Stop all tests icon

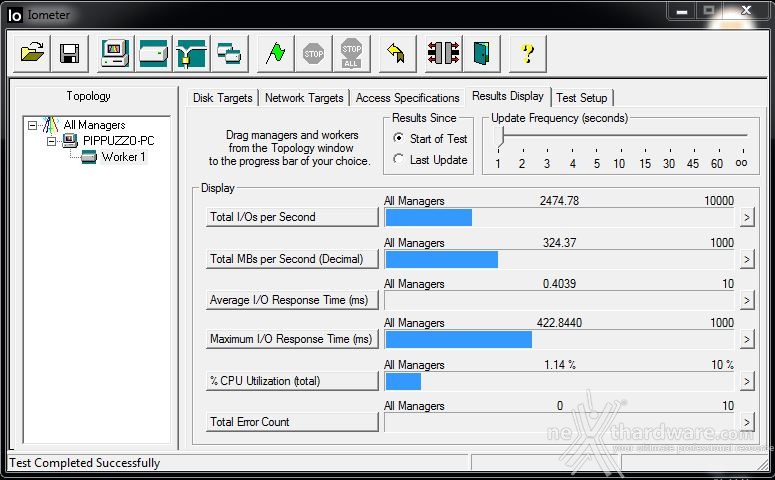coord(351,53)
